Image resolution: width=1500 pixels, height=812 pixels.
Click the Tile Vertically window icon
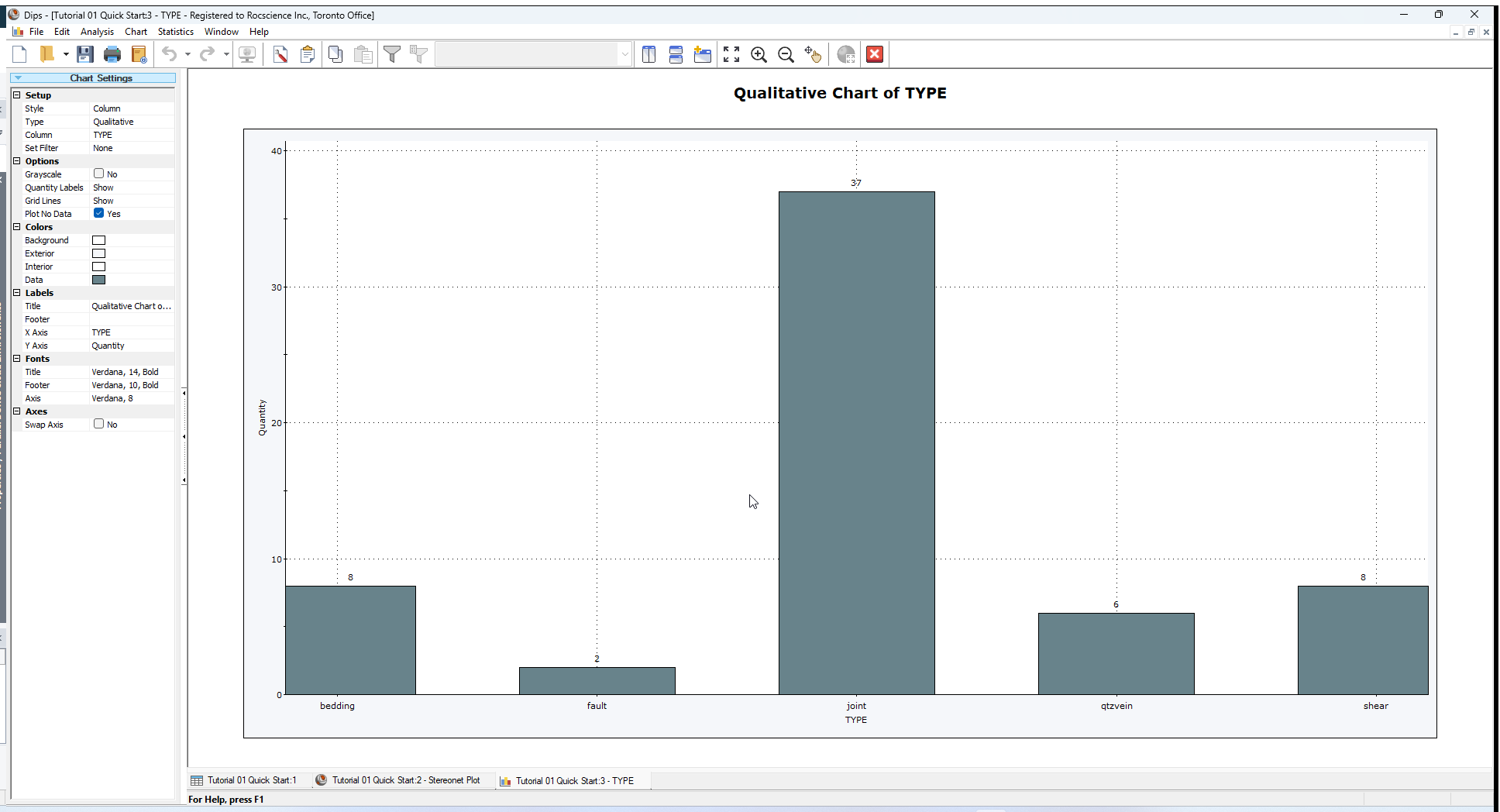point(649,54)
